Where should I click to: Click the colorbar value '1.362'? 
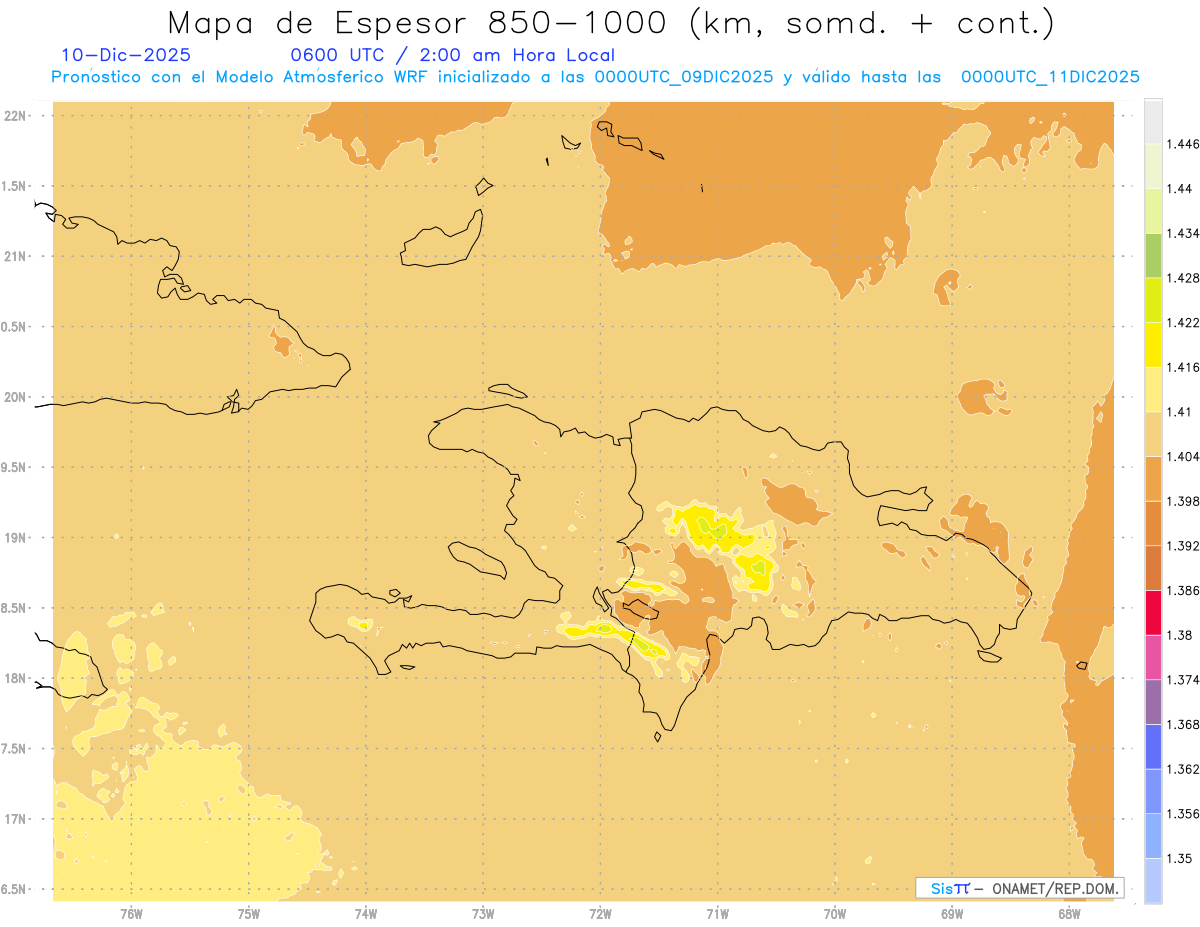pos(1181,769)
